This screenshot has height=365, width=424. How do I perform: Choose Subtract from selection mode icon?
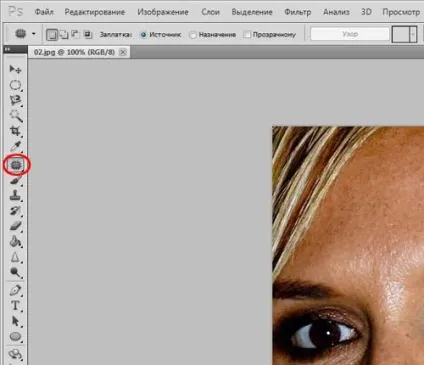point(75,34)
